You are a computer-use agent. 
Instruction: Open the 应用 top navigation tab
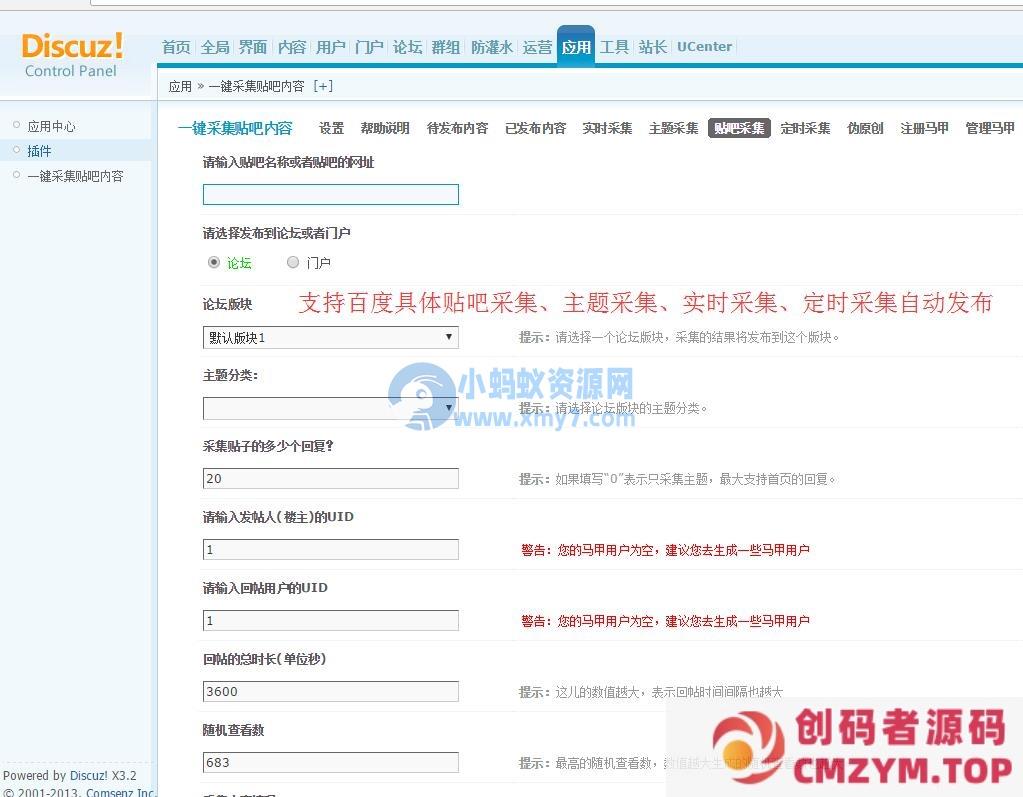(576, 47)
